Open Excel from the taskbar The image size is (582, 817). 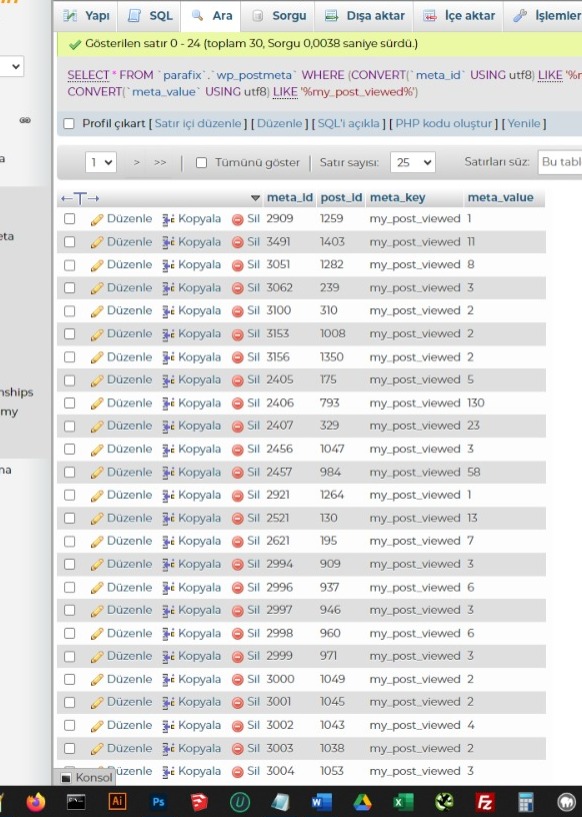(403, 801)
